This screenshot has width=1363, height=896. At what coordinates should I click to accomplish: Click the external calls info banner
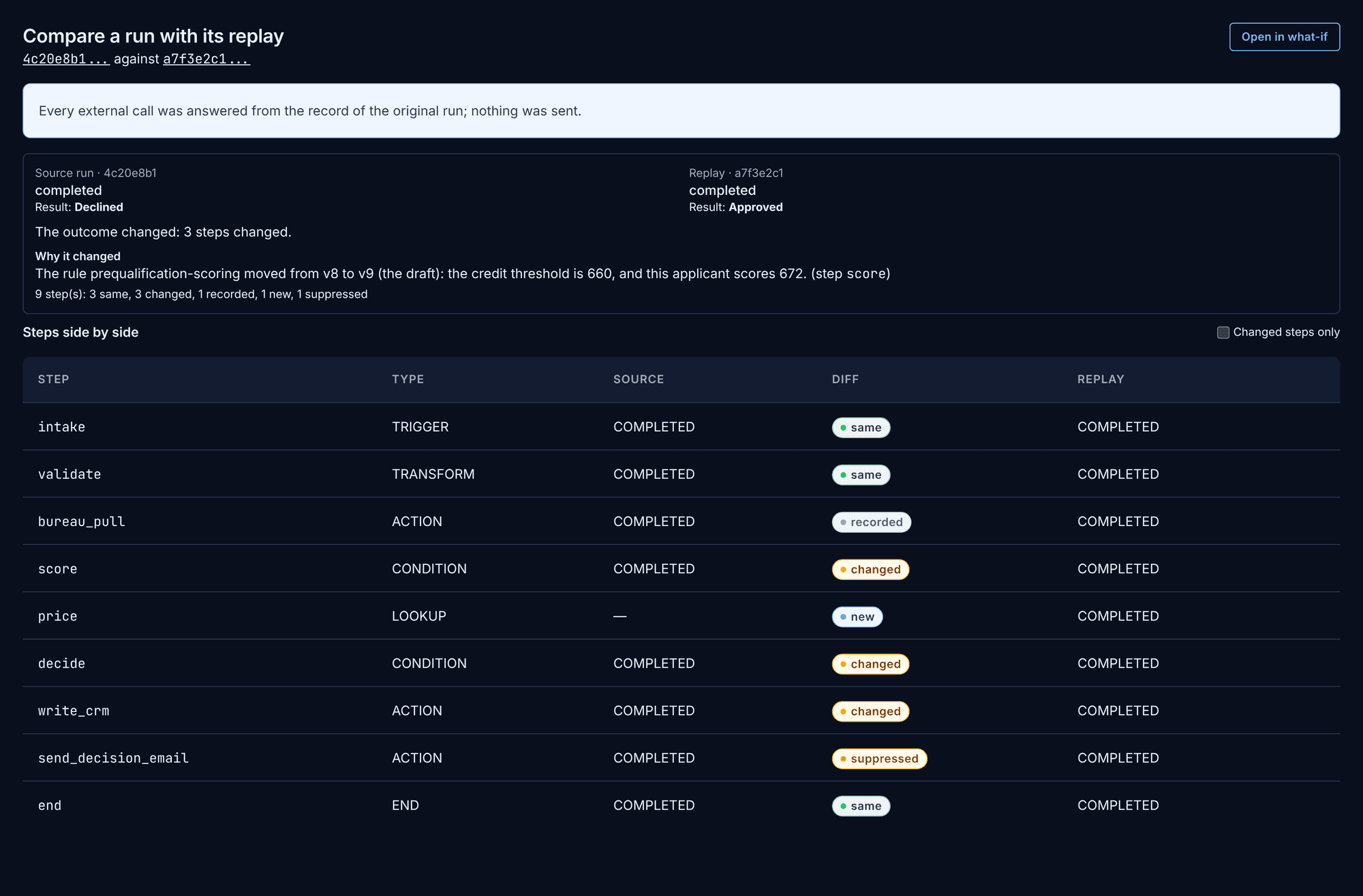681,111
